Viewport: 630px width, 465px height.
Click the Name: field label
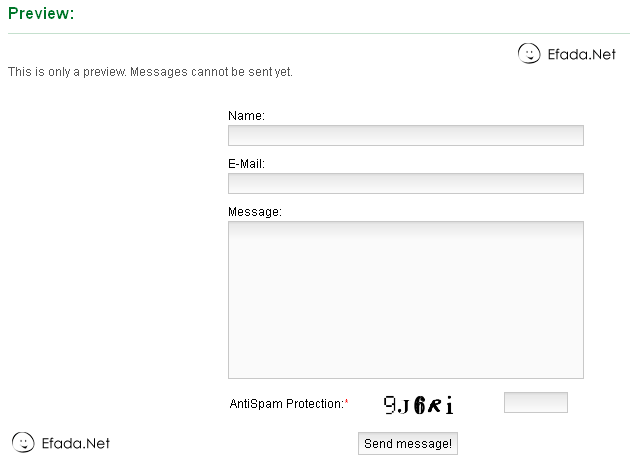tap(246, 116)
